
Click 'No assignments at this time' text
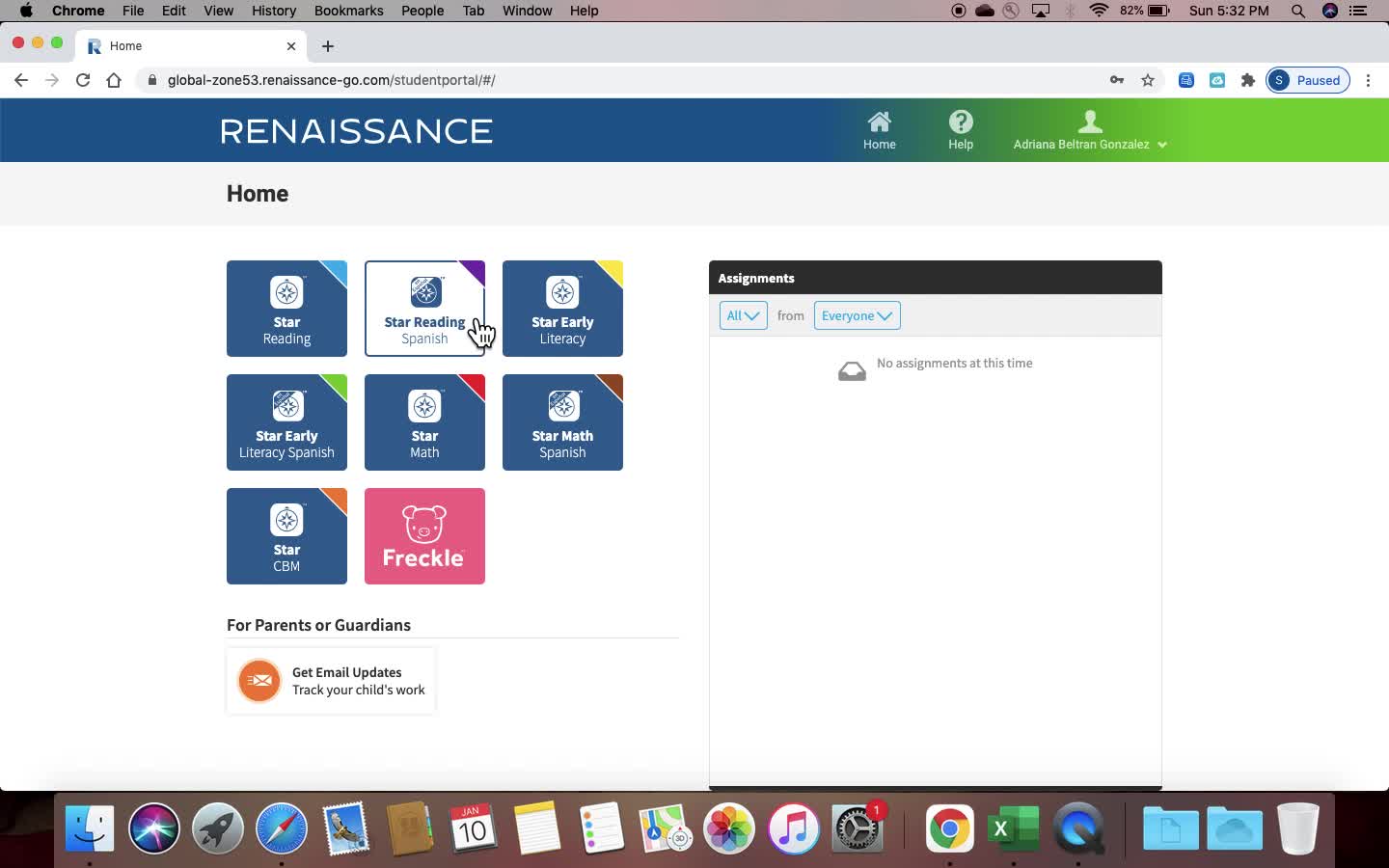coord(955,363)
